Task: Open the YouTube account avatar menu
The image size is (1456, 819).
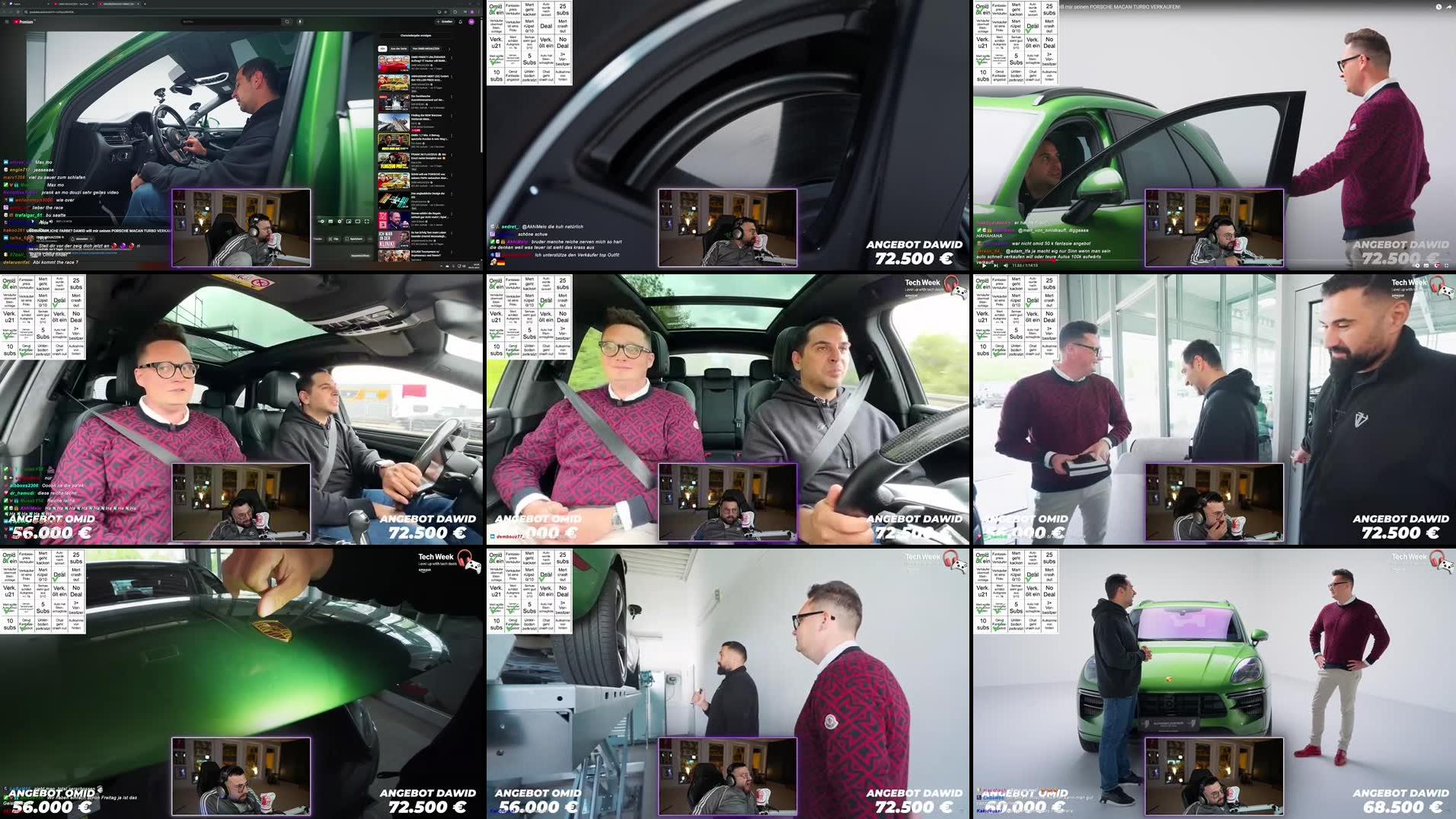Action: (x=471, y=21)
